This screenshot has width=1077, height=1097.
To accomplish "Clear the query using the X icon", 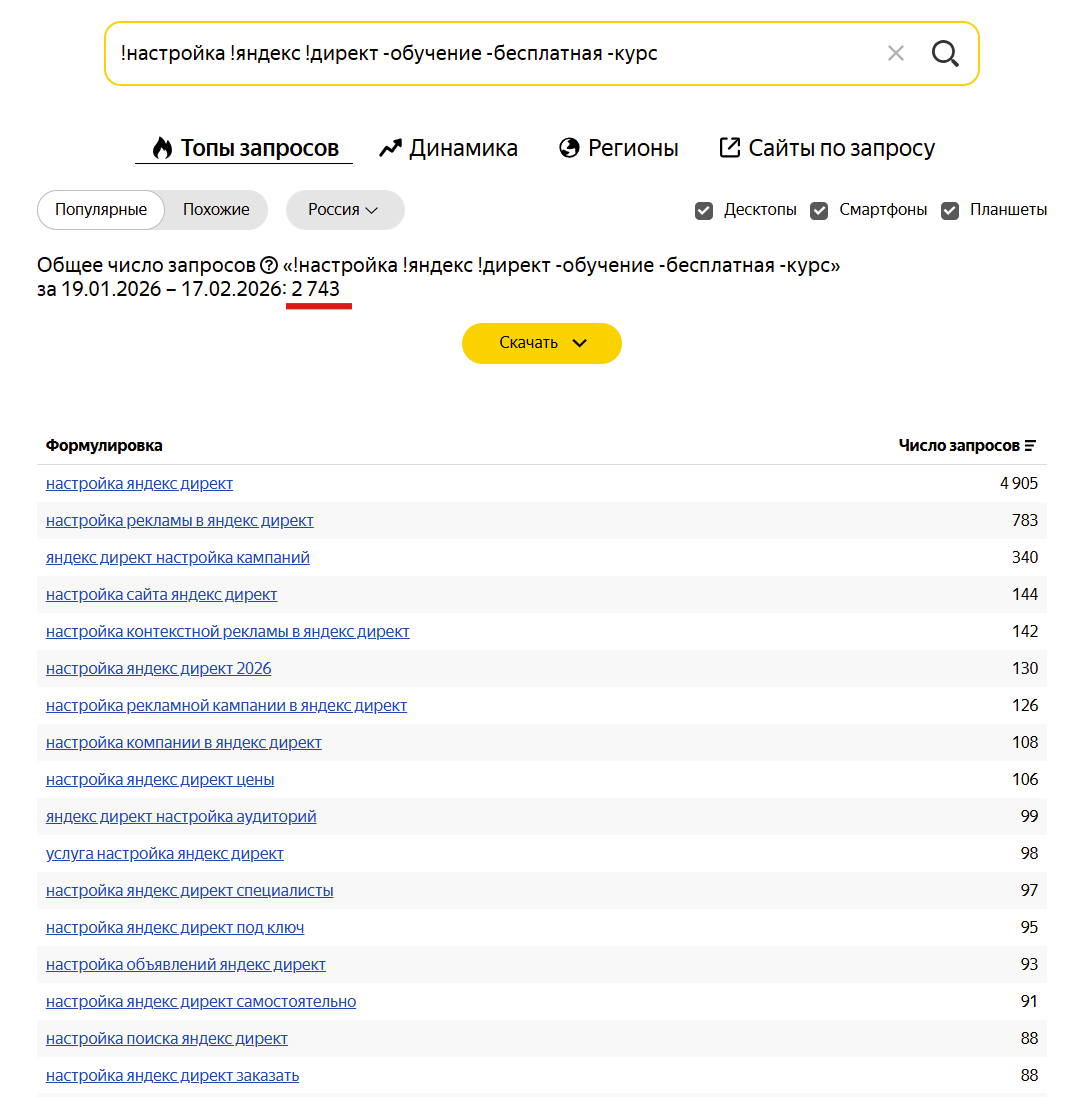I will (895, 53).
